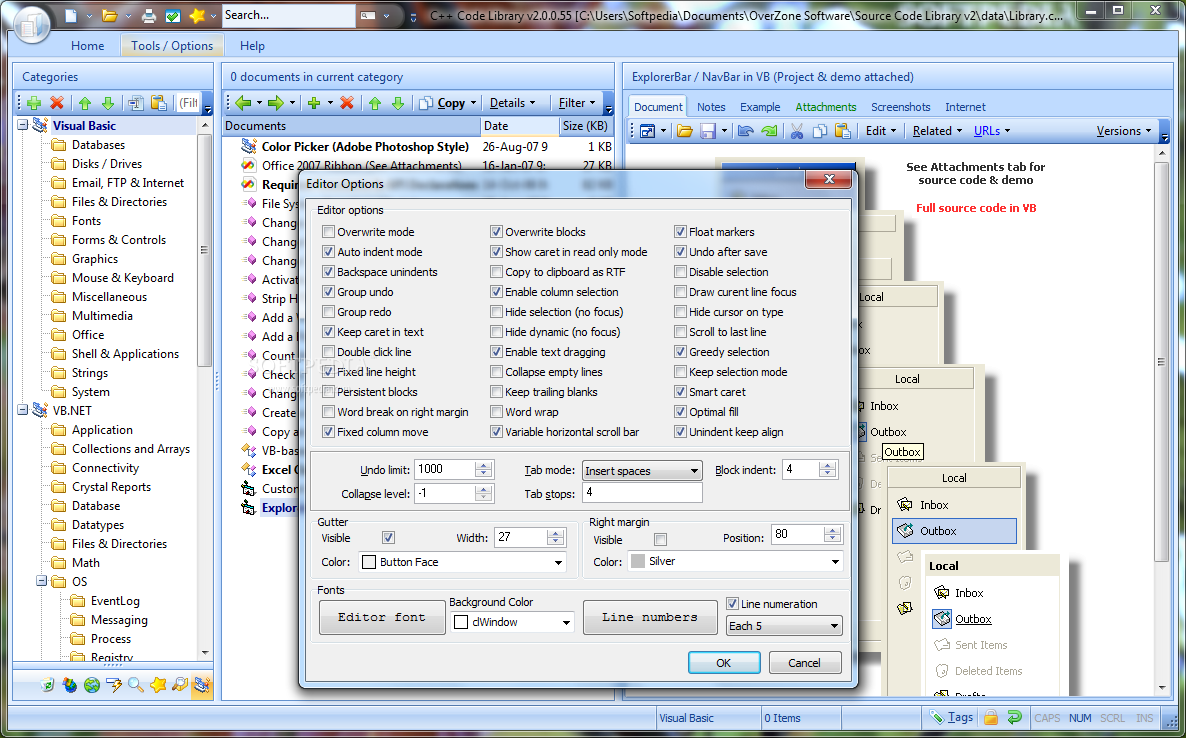This screenshot has height=738, width=1186.
Task: Click Cancel in Editor Options dialog
Action: click(805, 662)
